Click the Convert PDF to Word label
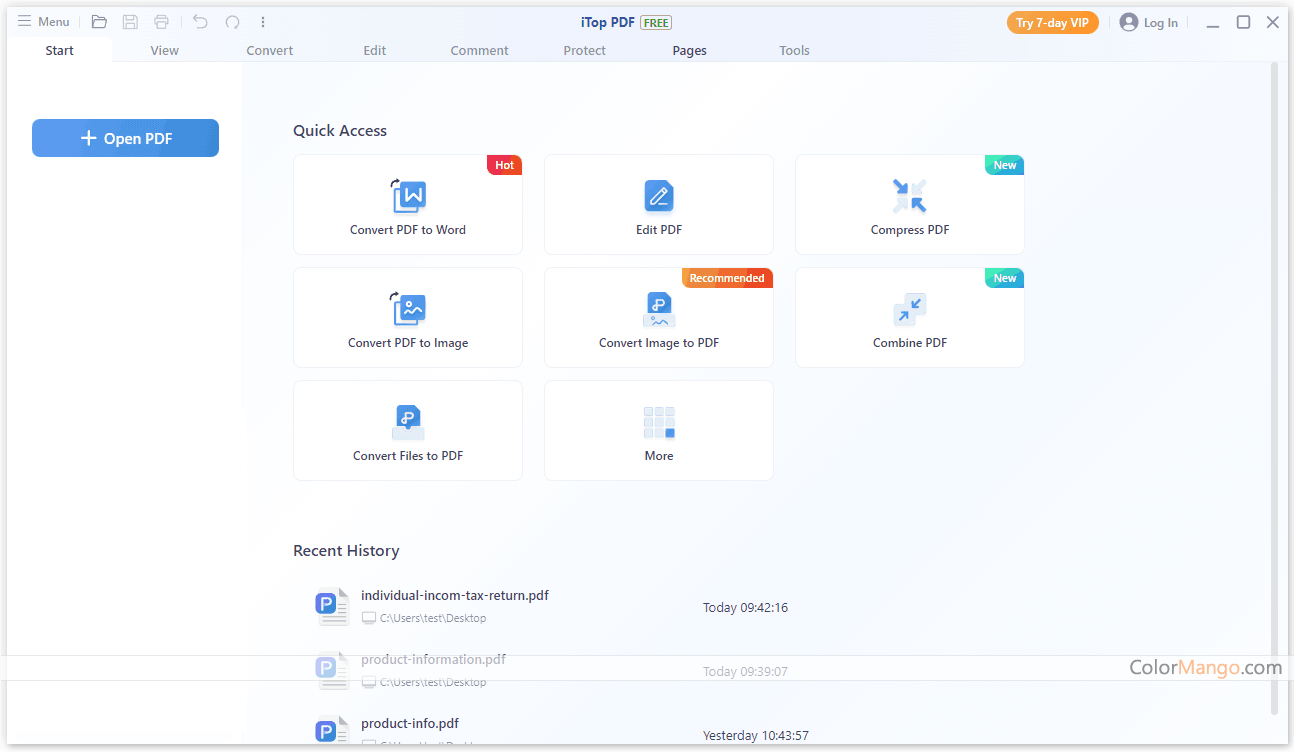The image size is (1294, 752). (x=408, y=230)
